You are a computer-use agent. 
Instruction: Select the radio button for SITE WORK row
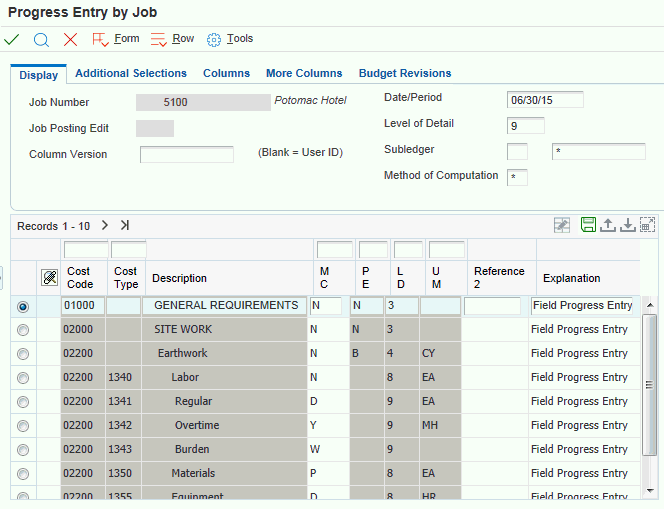tap(23, 329)
